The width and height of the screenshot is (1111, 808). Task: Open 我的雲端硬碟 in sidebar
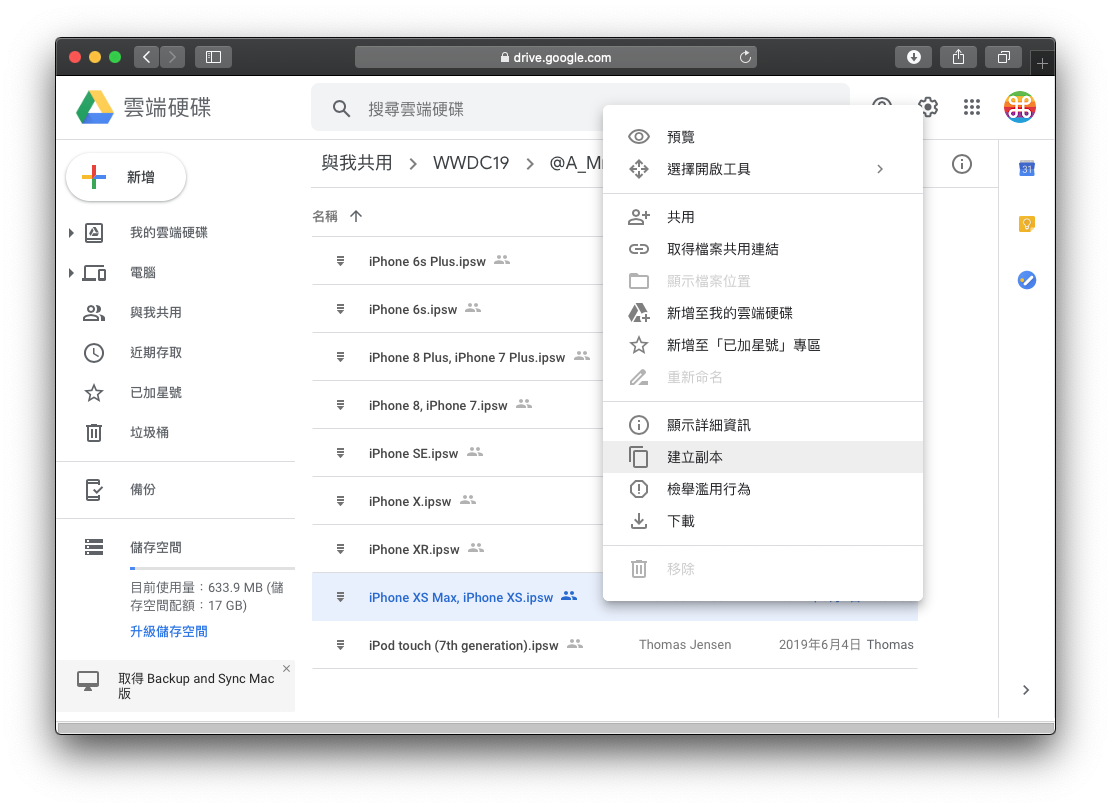pyautogui.click(x=169, y=232)
